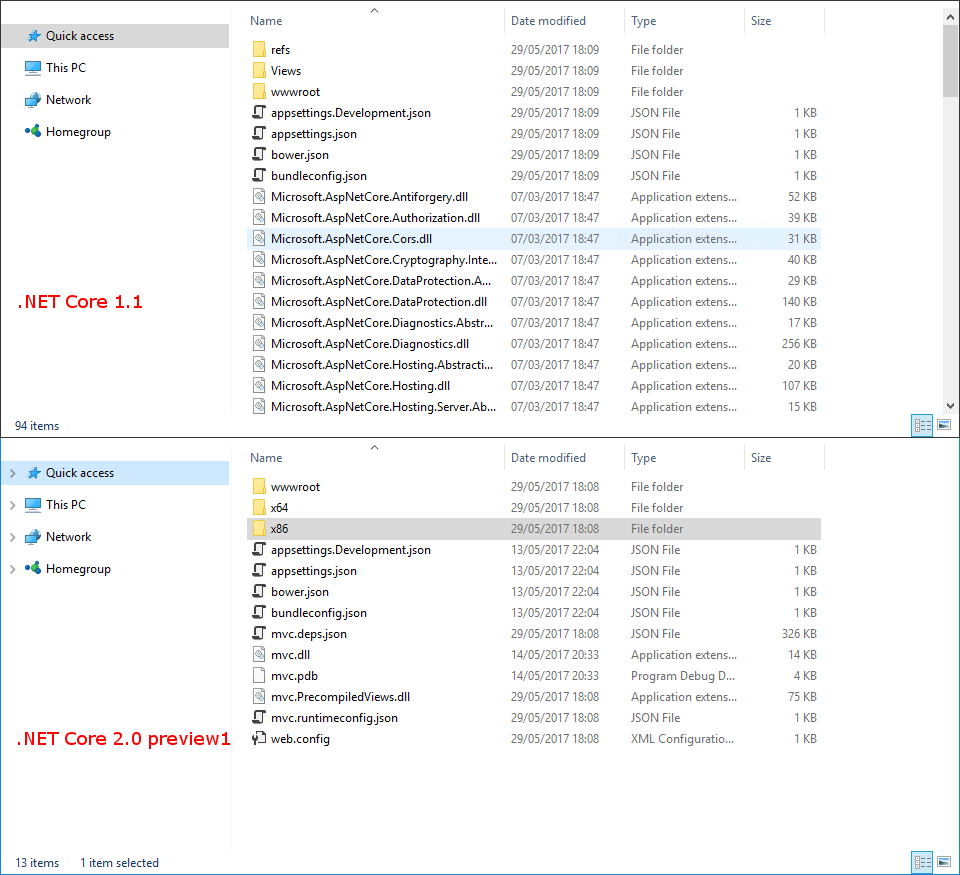Click Microsoft.AspNetCore.Cors.dll file icon
The image size is (960, 875).
(260, 238)
